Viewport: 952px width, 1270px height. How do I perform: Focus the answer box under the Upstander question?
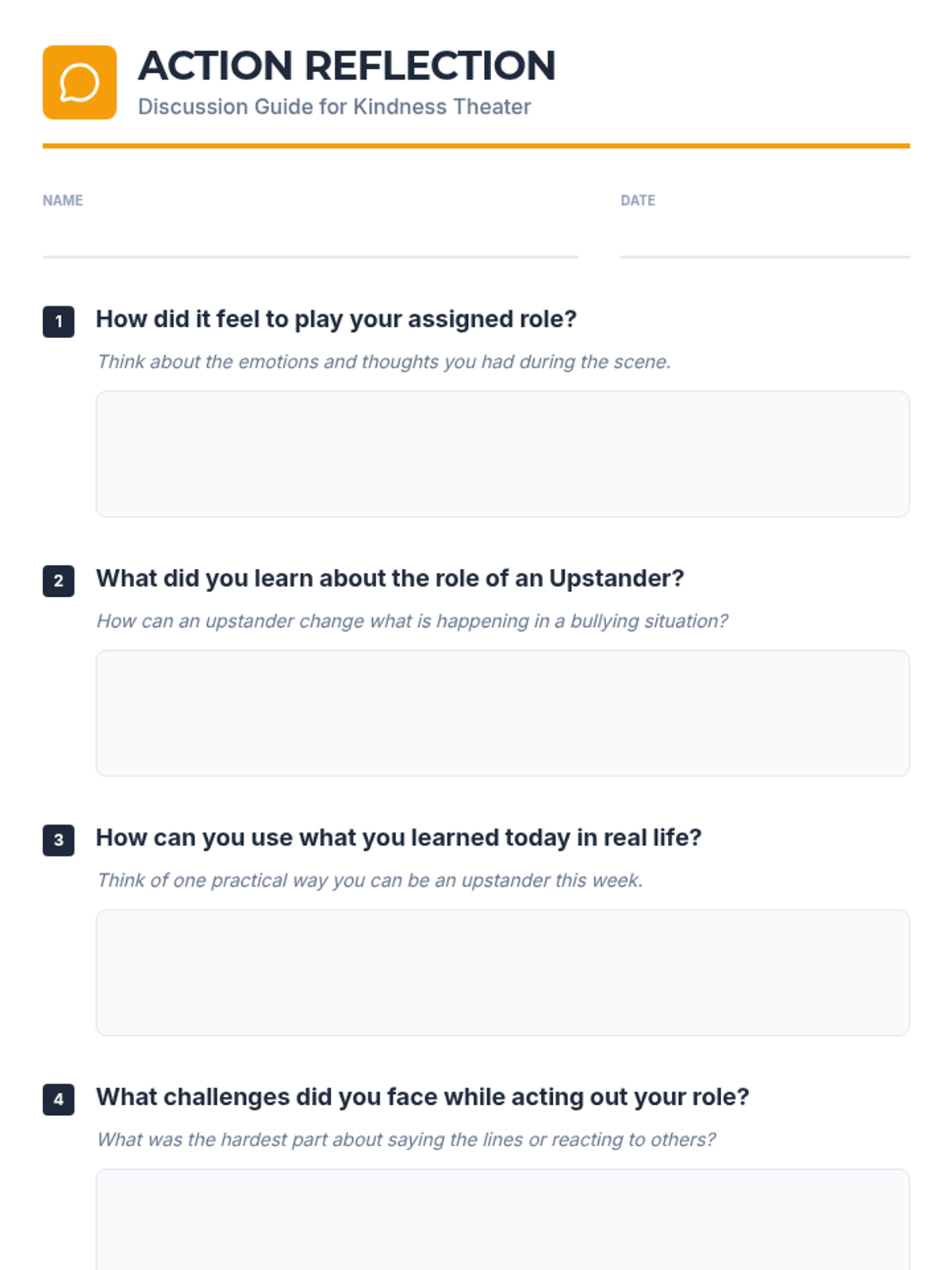[x=502, y=713]
